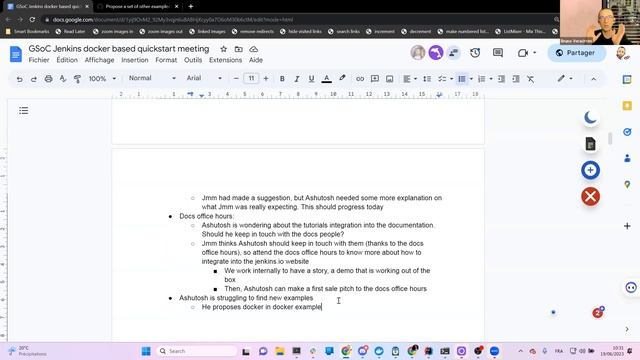Add a comment via toolbar comment icon
The width and height of the screenshot is (640, 360).
point(375,79)
